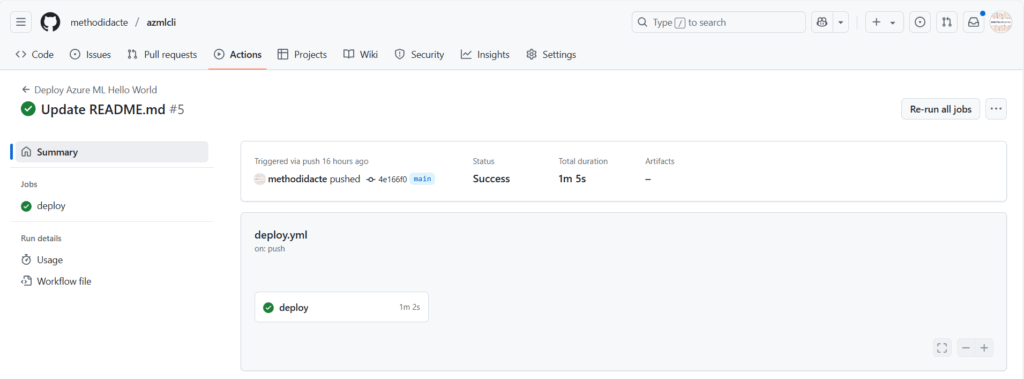Image resolution: width=1024 pixels, height=379 pixels.
Task: Expand the Copilot dropdown arrow
Action: tap(840, 22)
